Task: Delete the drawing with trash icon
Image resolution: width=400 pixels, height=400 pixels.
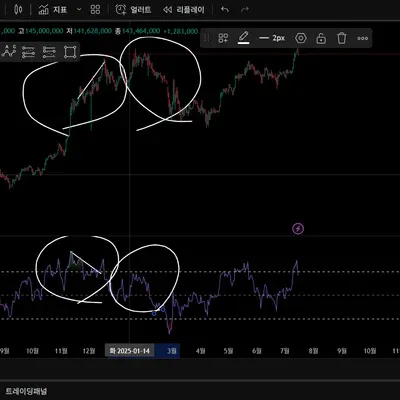Action: [342, 38]
